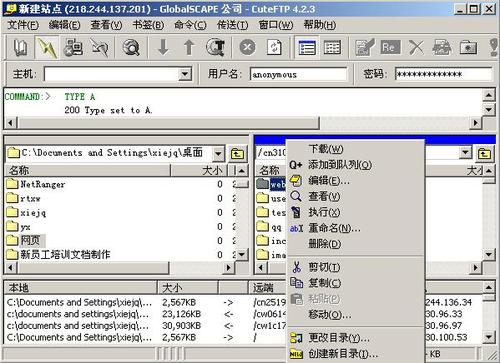Click the Re rename toolbar icon
Screen dimensions: 500x363
(x=390, y=47)
